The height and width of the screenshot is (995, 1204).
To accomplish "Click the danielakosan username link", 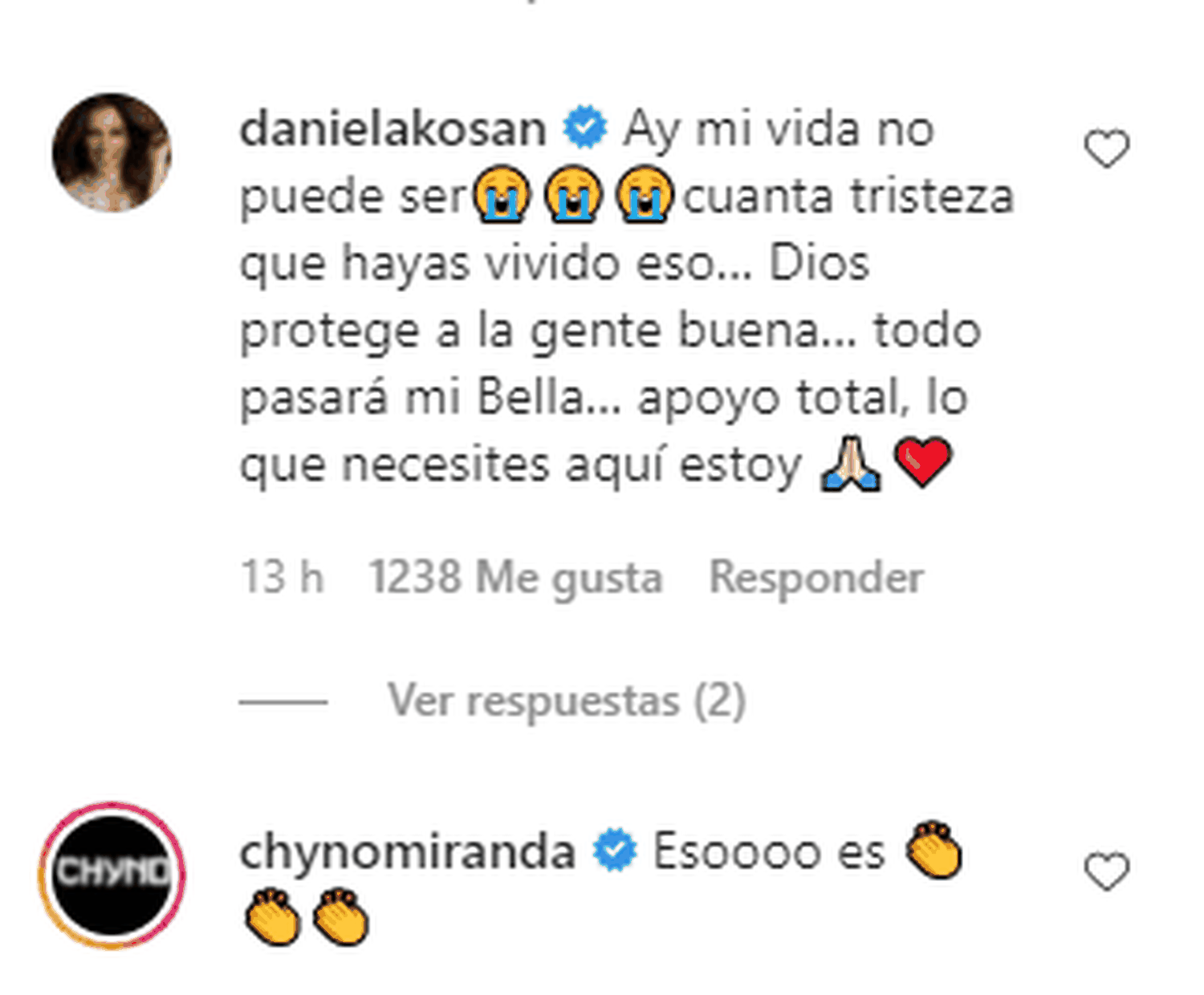I will click(x=393, y=128).
